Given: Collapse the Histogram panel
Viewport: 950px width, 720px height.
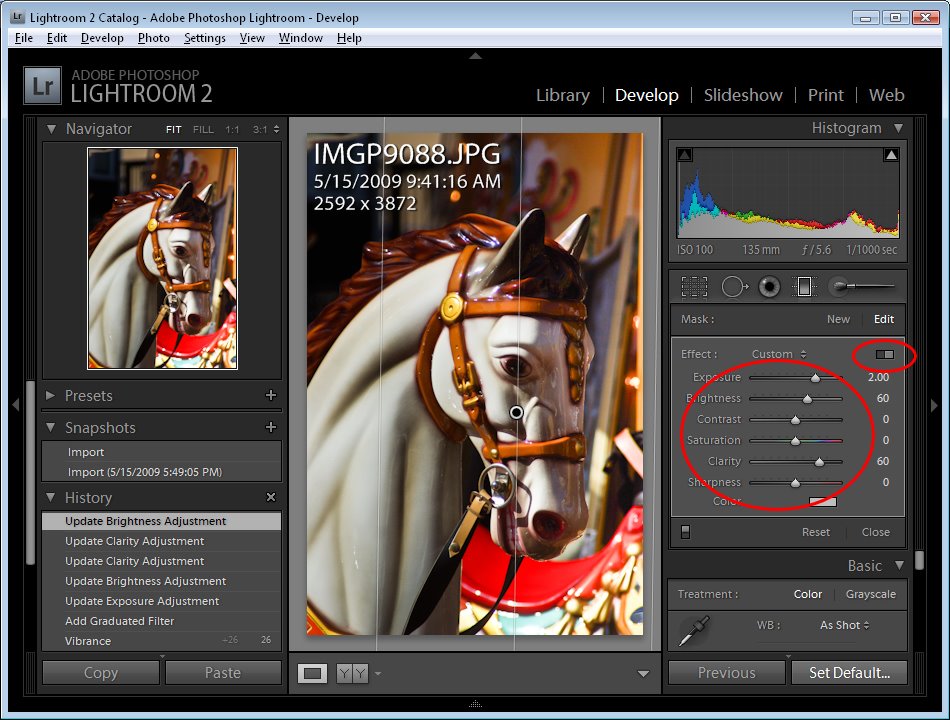Looking at the screenshot, I should 899,128.
